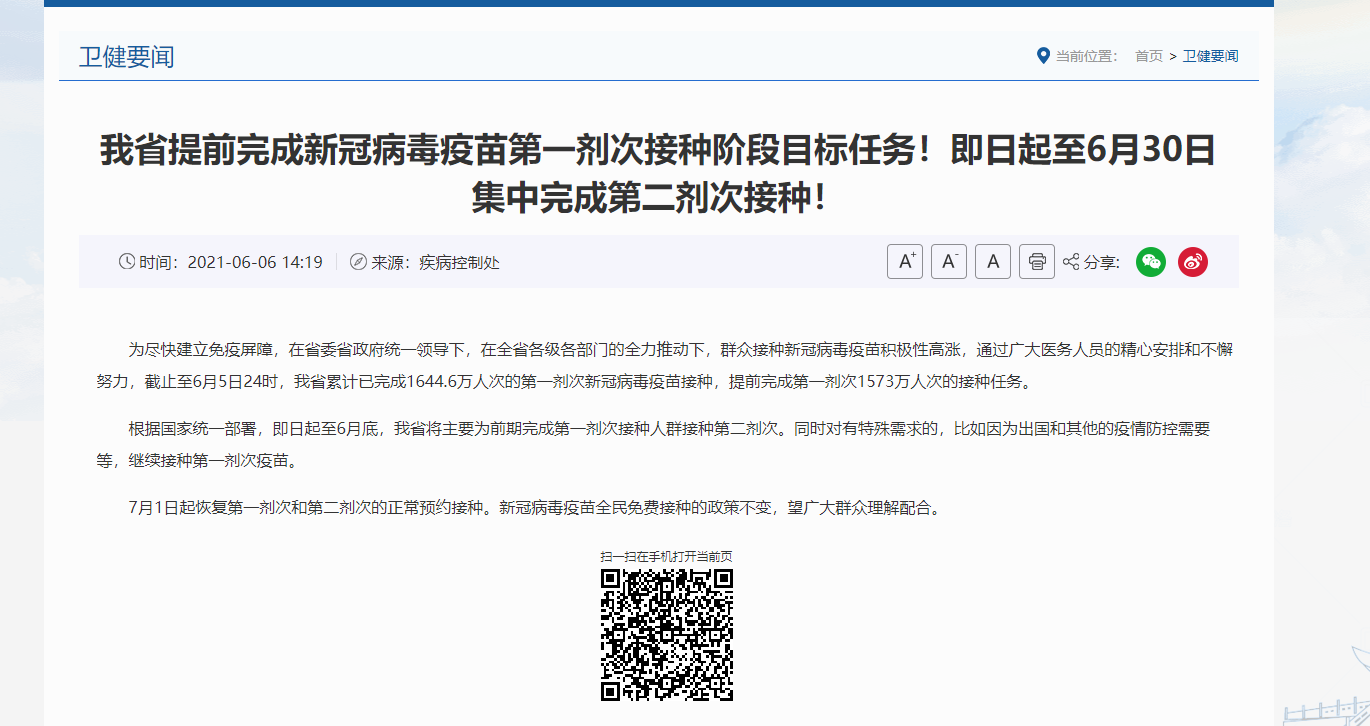
Task: Click the share network icon beside 分享
Action: [x=1071, y=260]
